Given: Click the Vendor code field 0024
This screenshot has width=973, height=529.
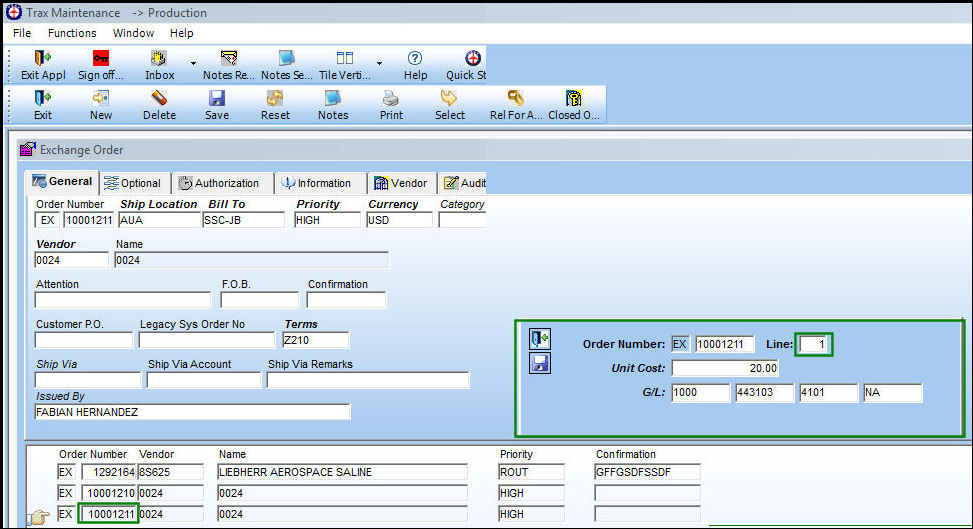Looking at the screenshot, I should pos(71,260).
